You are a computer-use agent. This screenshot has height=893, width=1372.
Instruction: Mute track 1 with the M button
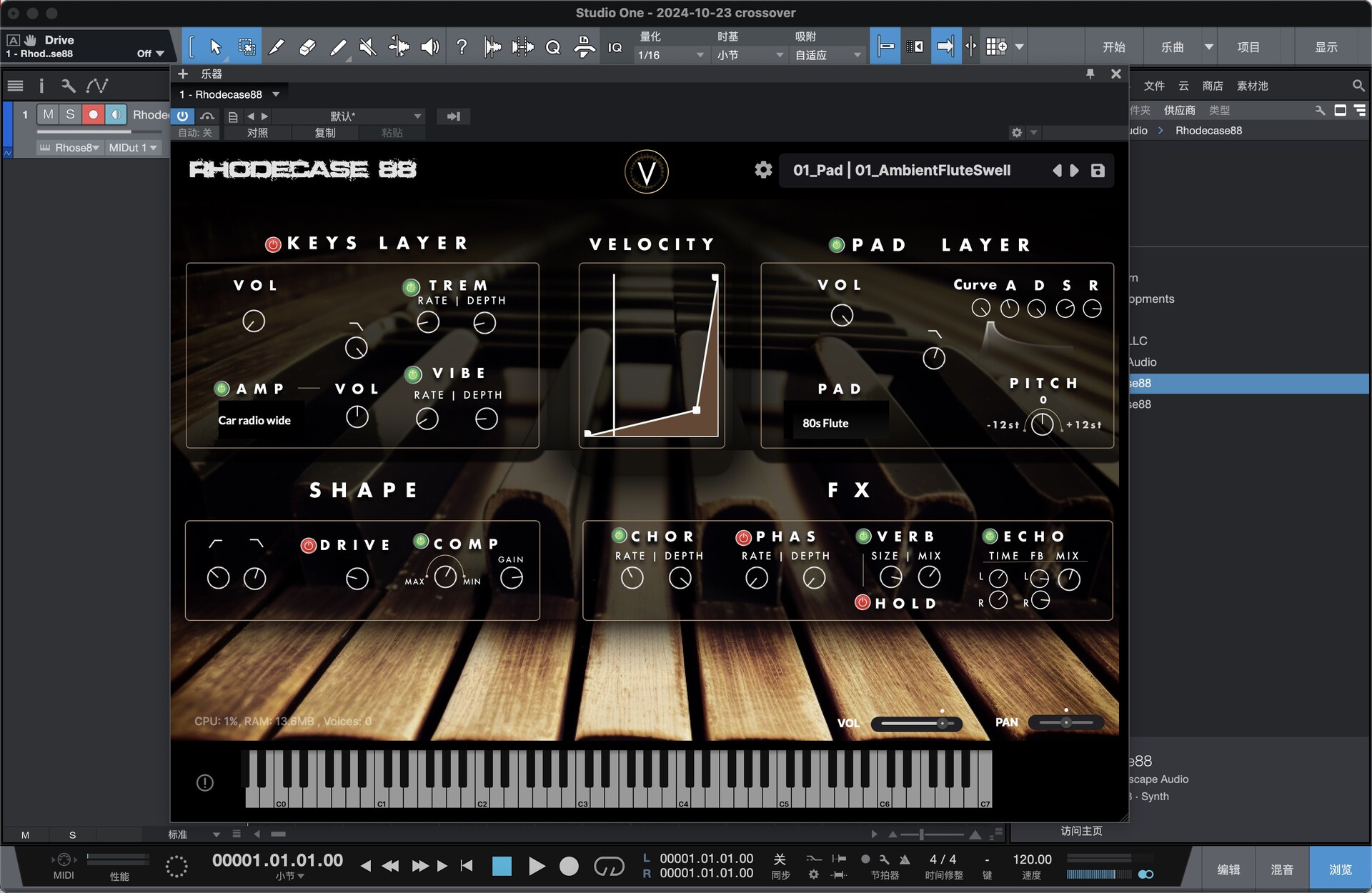[48, 114]
